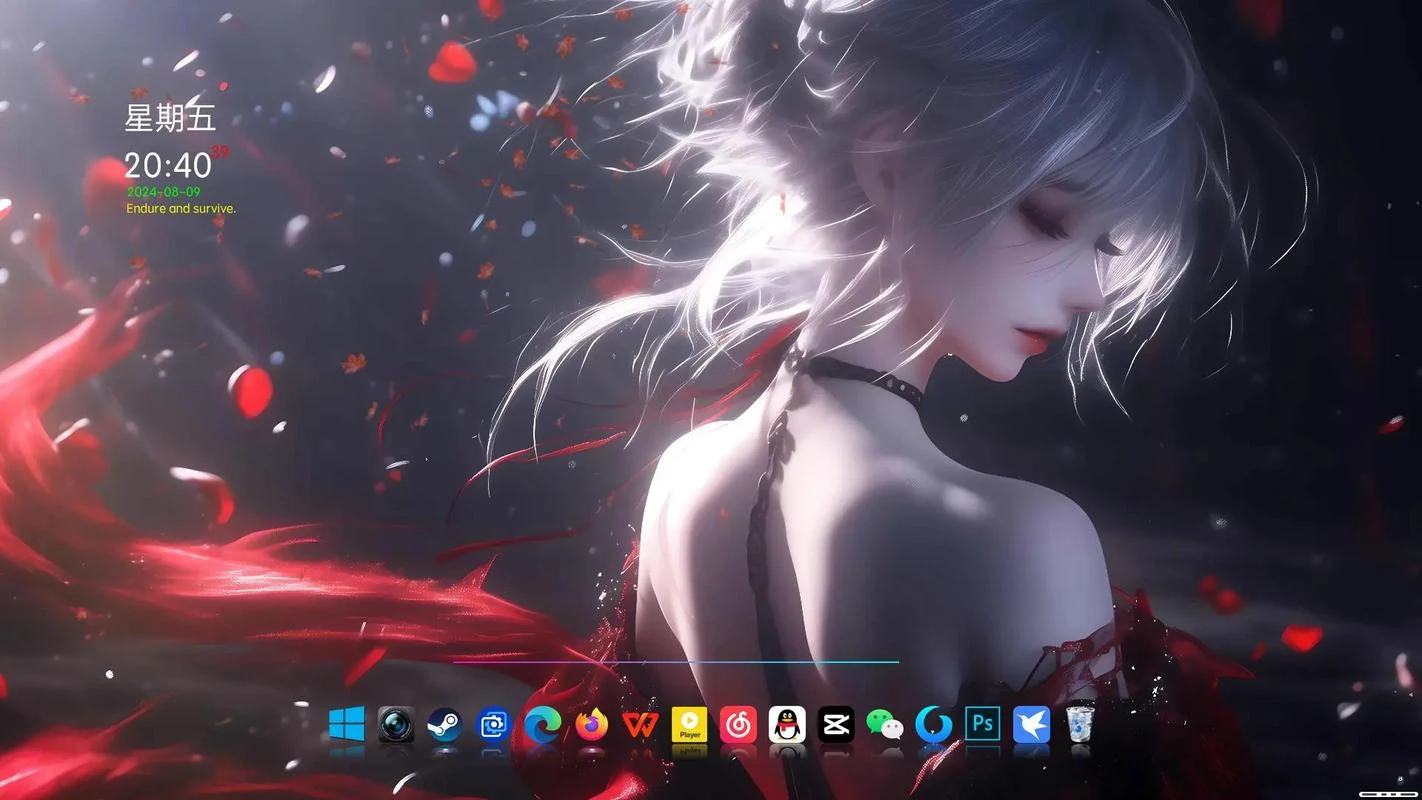Viewport: 1422px width, 800px height.
Task: Launch WPS Office icon
Action: point(641,724)
